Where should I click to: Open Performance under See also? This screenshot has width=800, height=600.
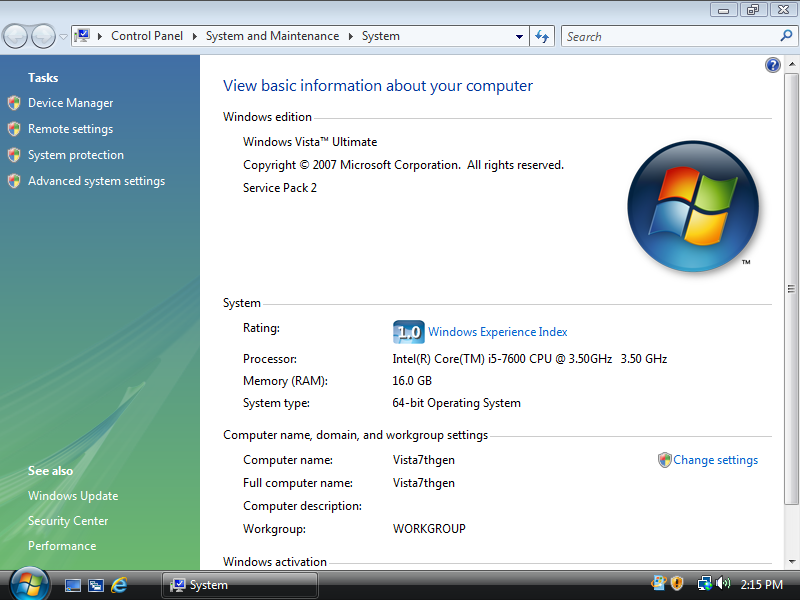pyautogui.click(x=62, y=546)
